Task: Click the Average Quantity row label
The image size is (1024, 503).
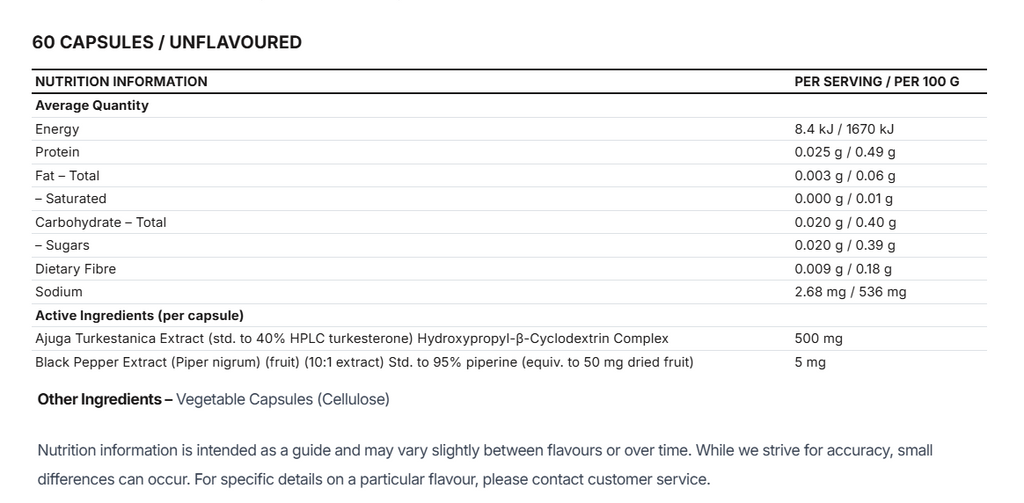Action: [92, 105]
